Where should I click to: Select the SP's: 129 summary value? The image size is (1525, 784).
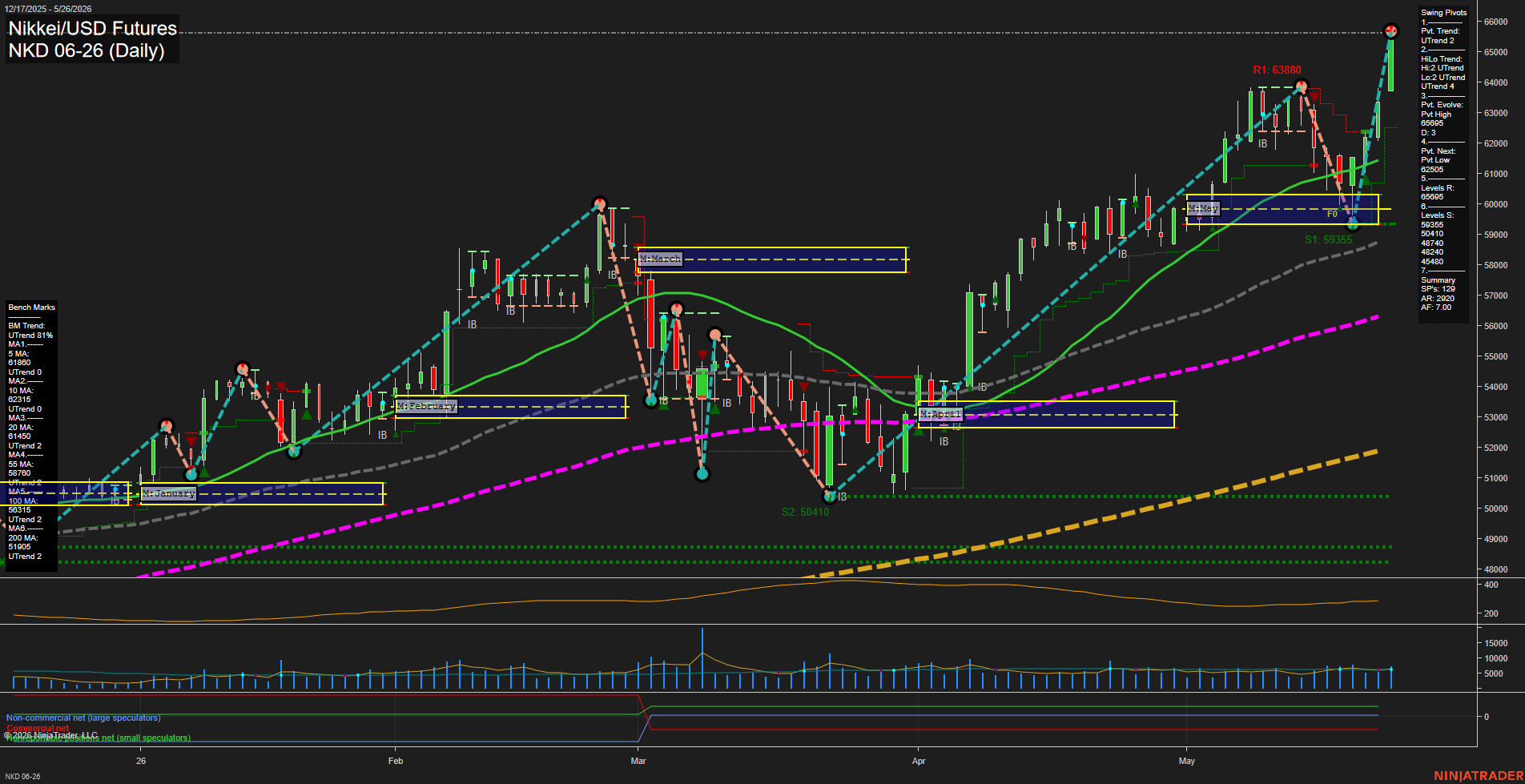click(x=1438, y=289)
